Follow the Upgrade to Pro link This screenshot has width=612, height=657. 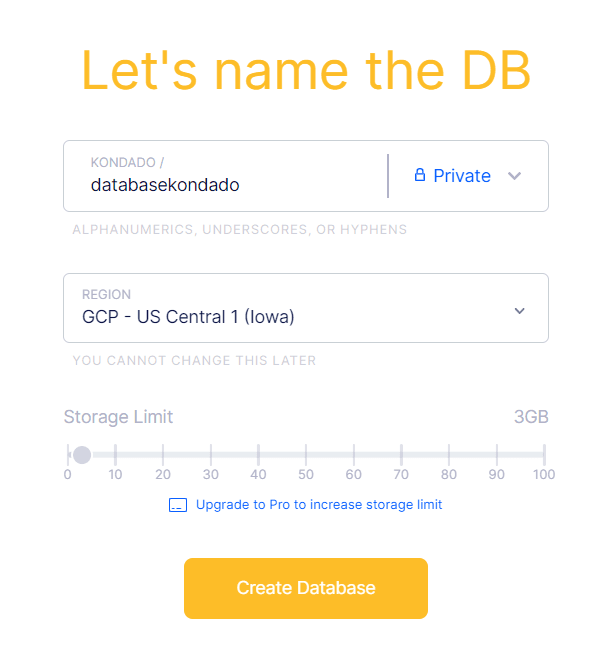(318, 505)
